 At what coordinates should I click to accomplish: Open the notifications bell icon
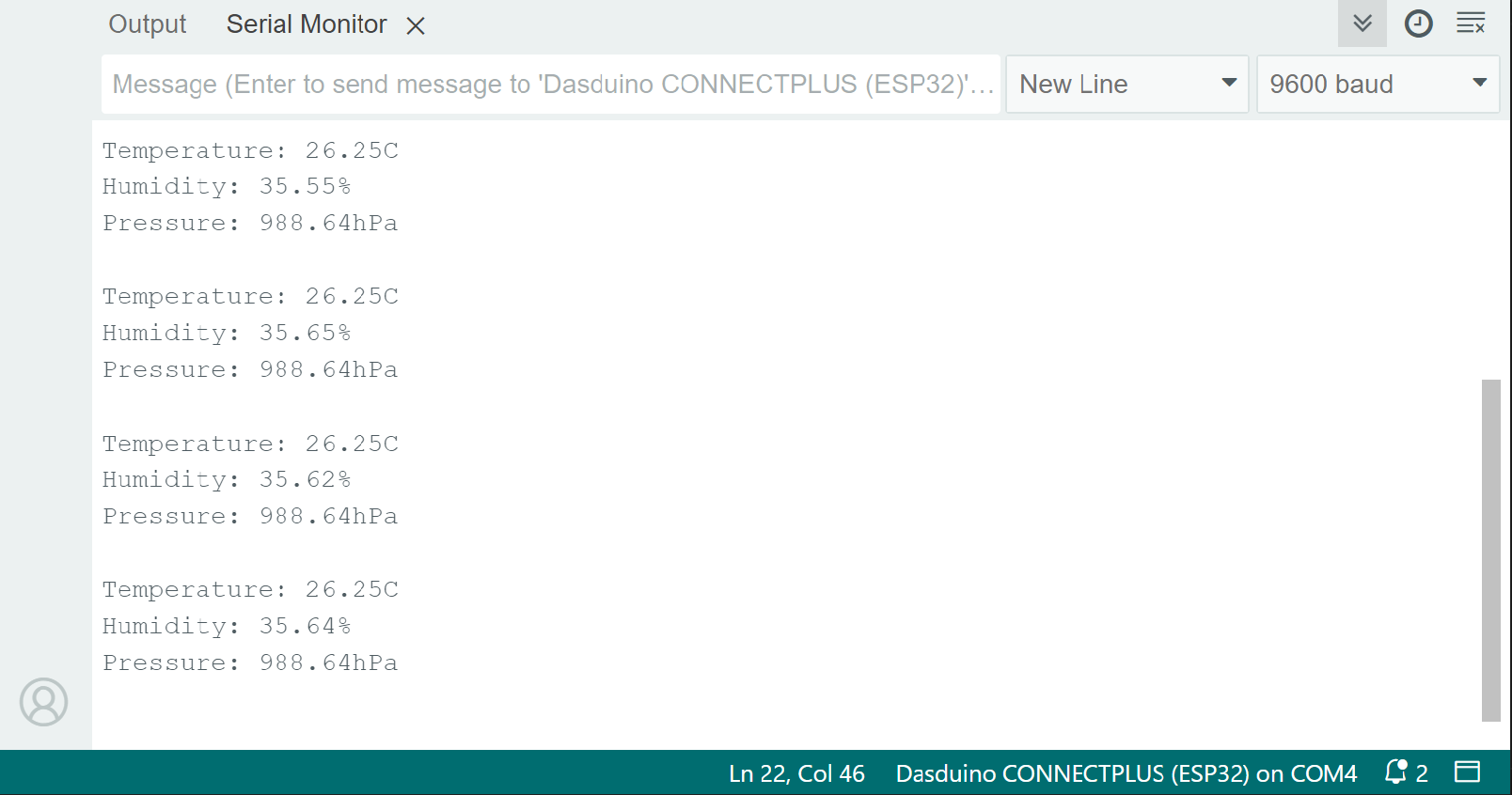pyautogui.click(x=1396, y=772)
